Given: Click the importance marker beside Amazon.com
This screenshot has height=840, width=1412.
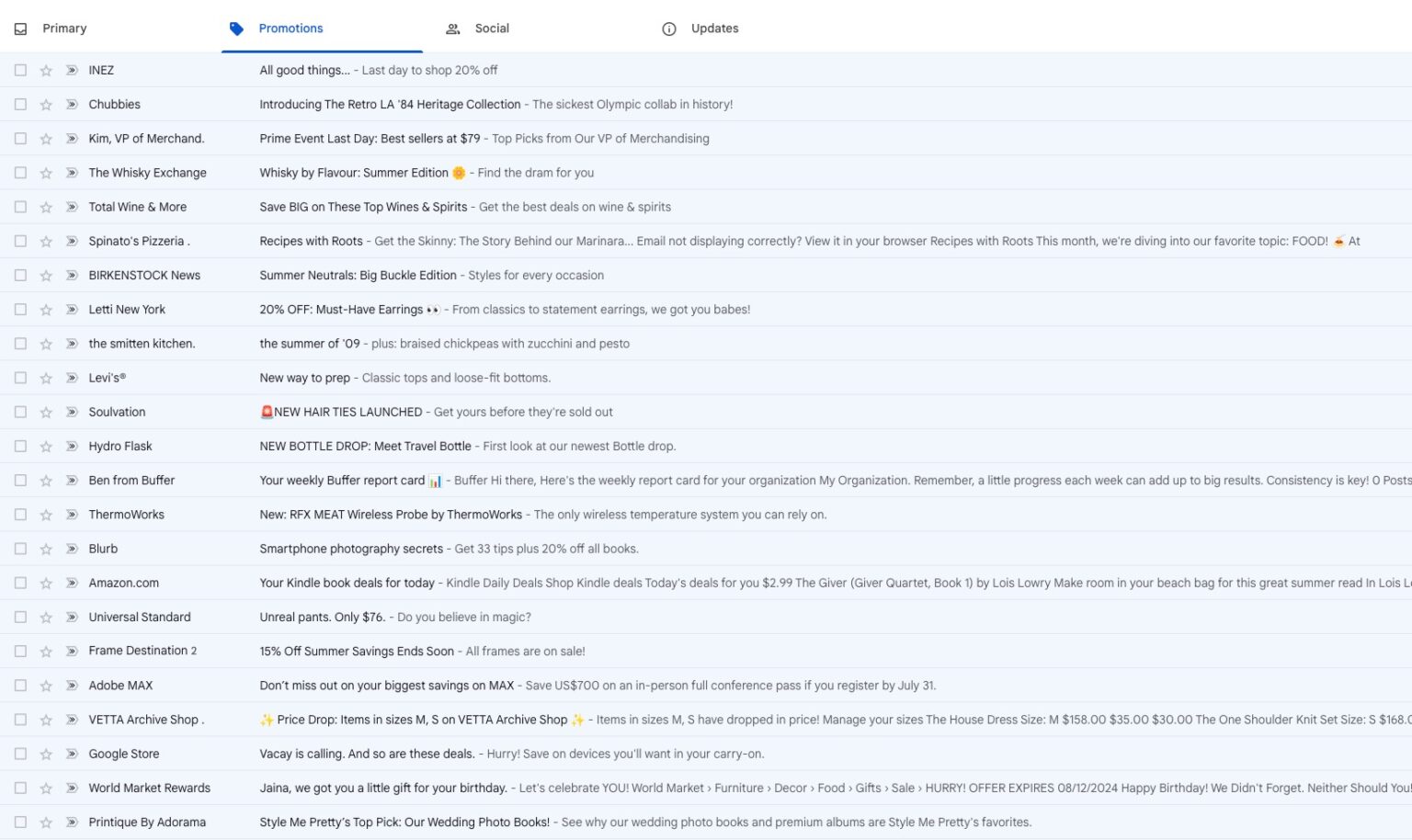Looking at the screenshot, I should coord(71,583).
